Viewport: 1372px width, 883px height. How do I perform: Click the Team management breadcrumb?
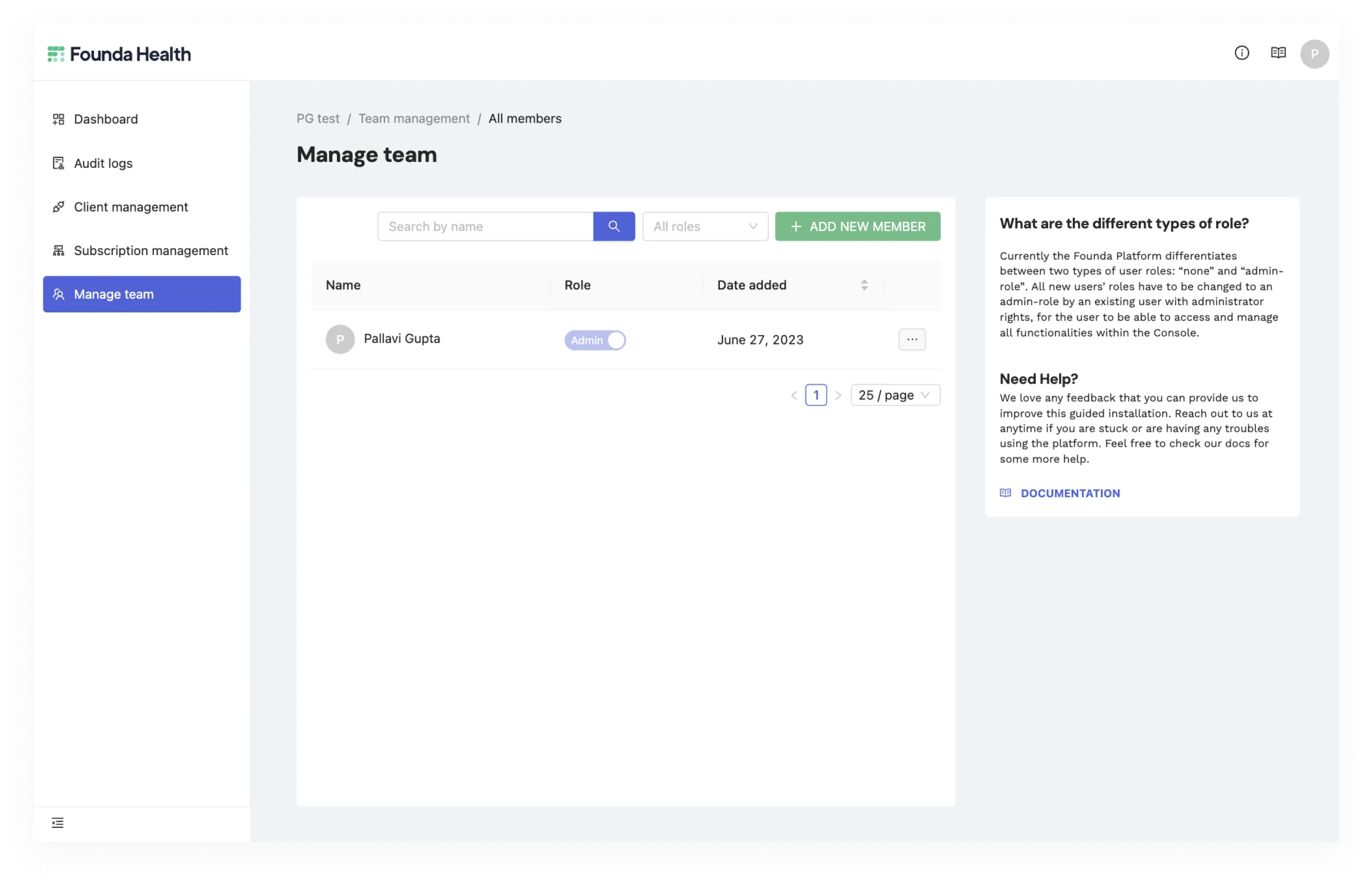click(x=413, y=118)
